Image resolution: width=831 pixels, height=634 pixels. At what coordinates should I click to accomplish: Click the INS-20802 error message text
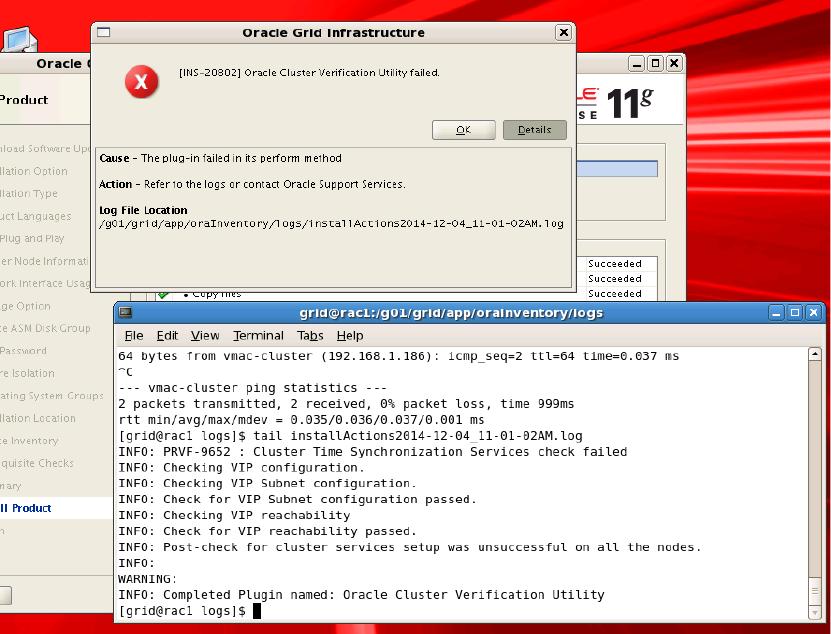coord(310,73)
